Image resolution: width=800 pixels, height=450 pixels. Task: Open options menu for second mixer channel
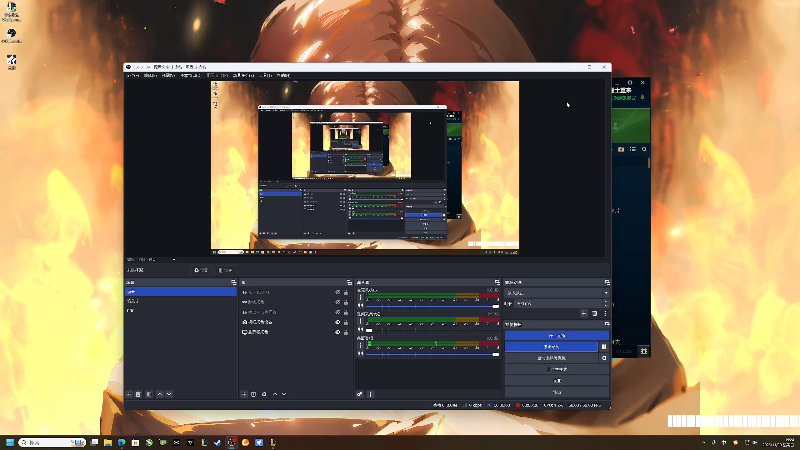(361, 321)
